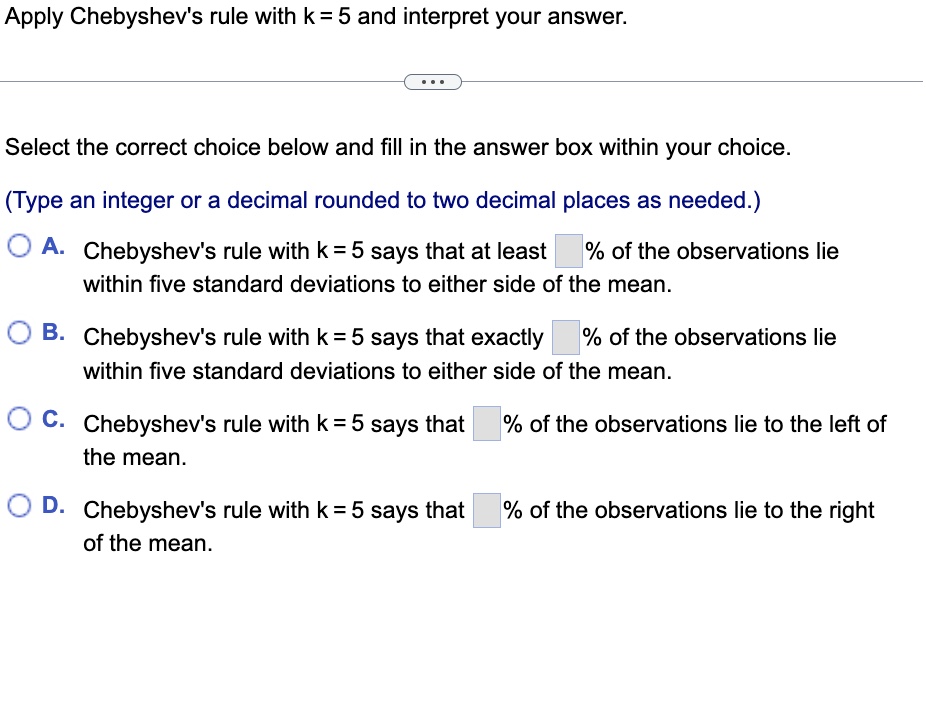Click the answer box in choice C

486,423
